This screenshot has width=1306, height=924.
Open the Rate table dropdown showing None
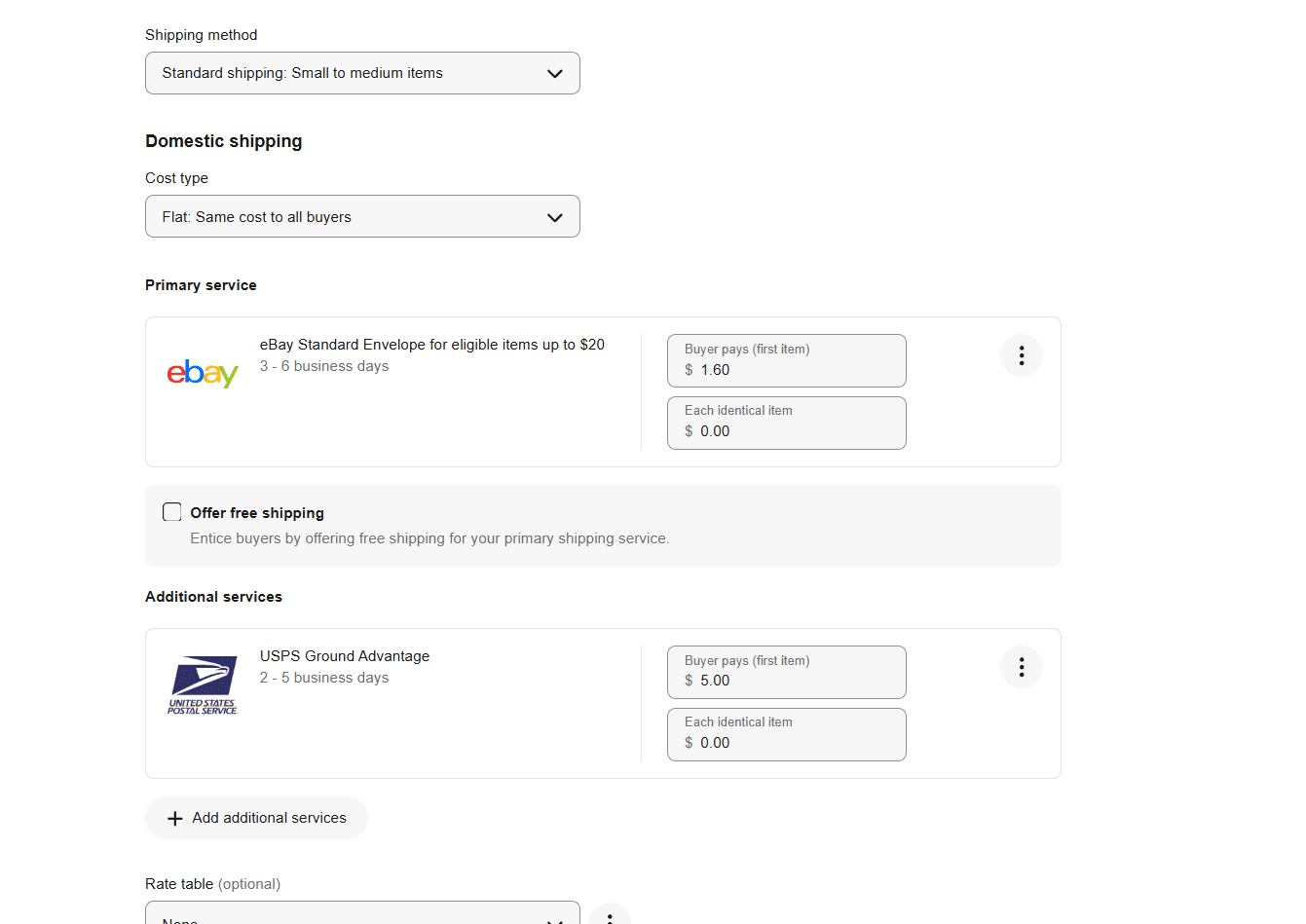pos(362,915)
